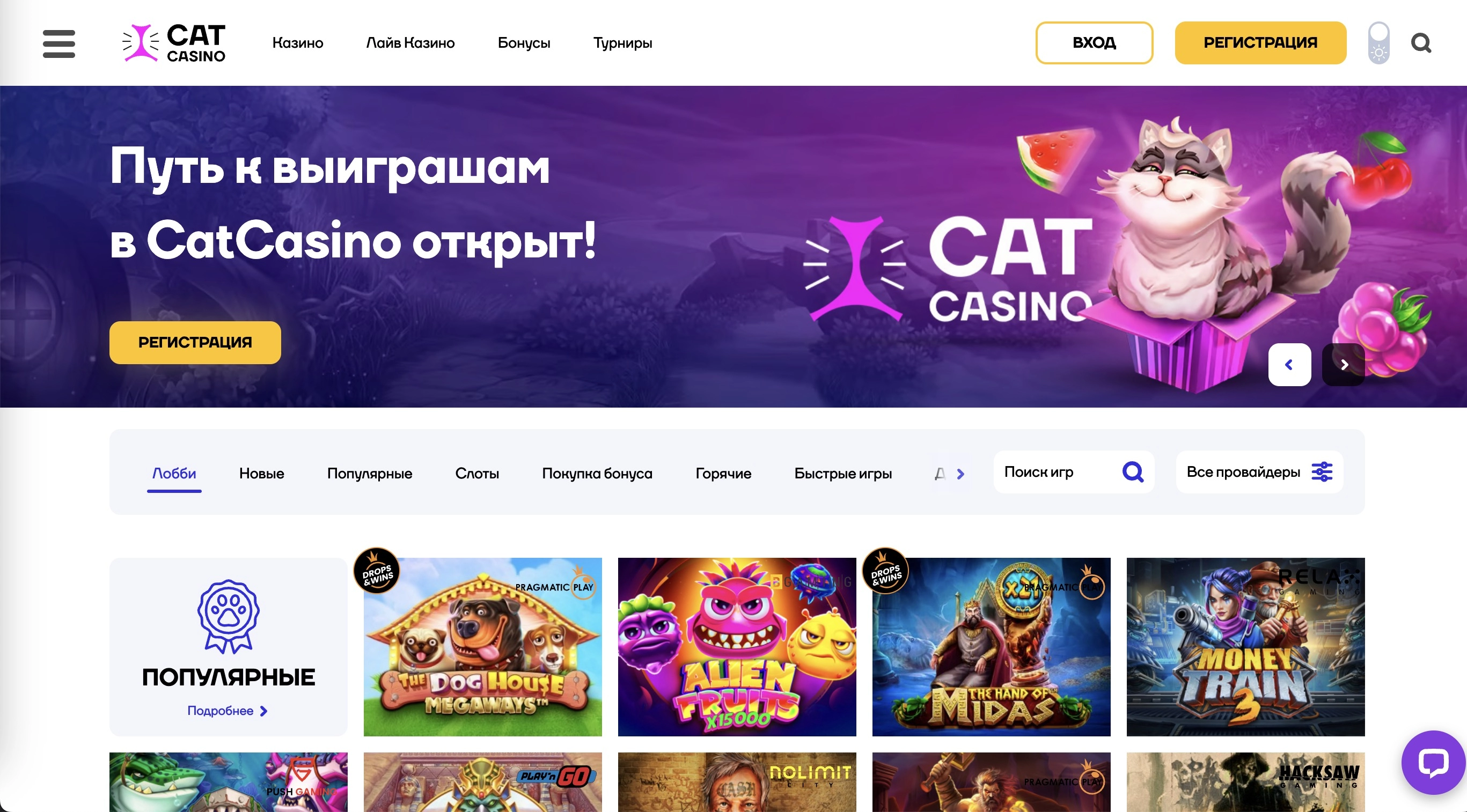Open the live chat bubble
The image size is (1467, 812).
tap(1433, 762)
